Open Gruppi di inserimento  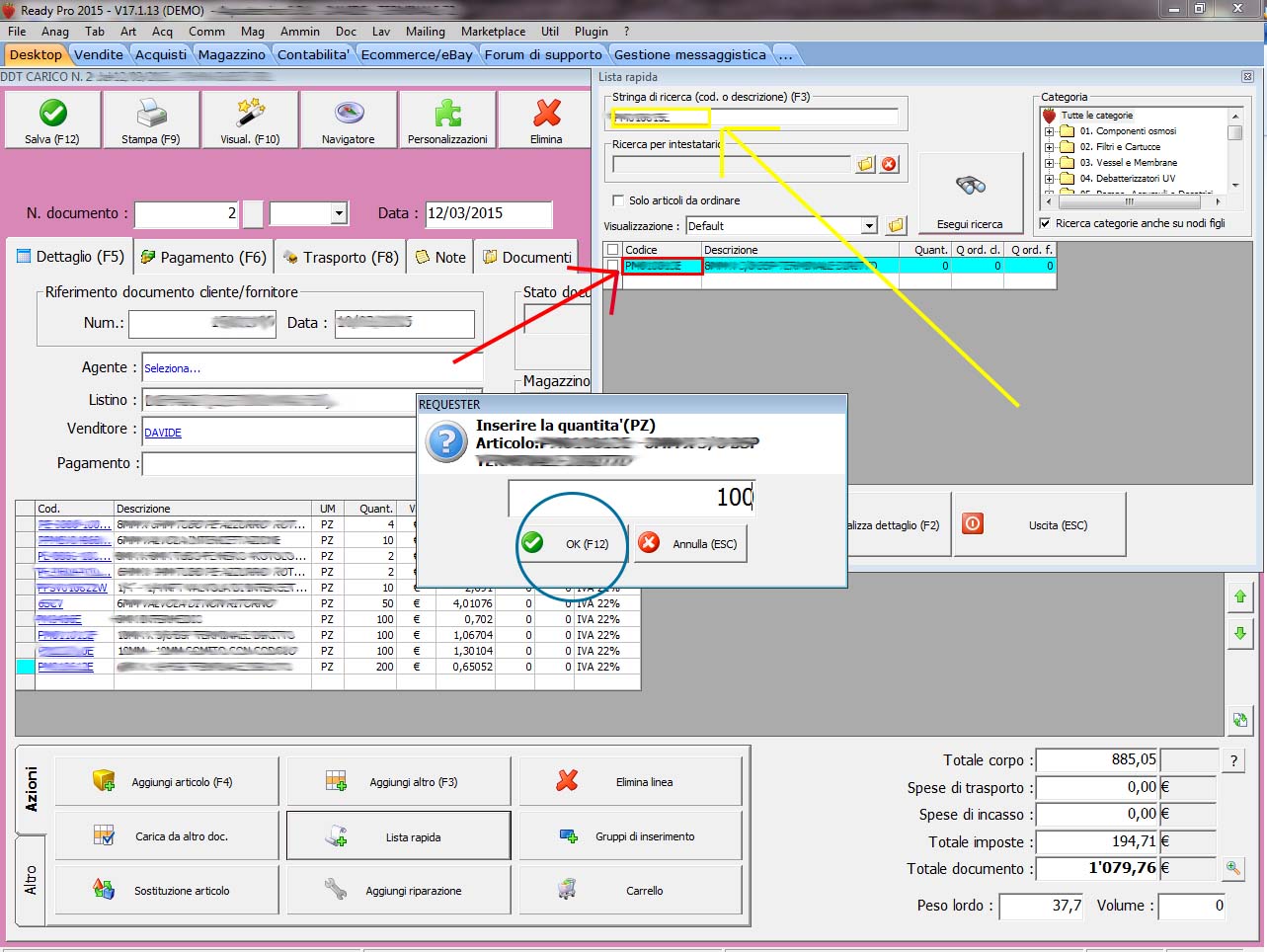point(630,836)
